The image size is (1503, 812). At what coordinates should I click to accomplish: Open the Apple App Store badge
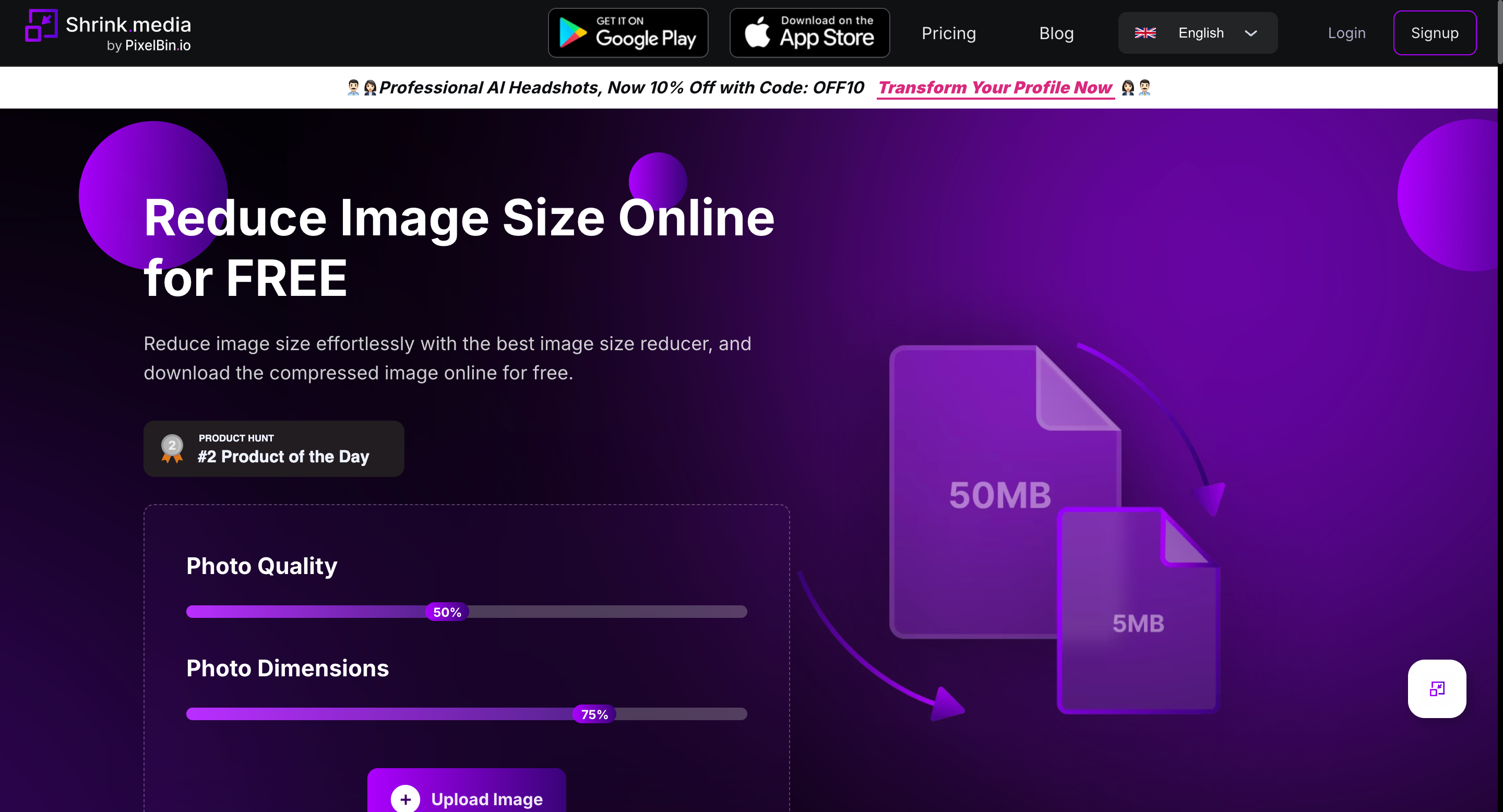[809, 33]
